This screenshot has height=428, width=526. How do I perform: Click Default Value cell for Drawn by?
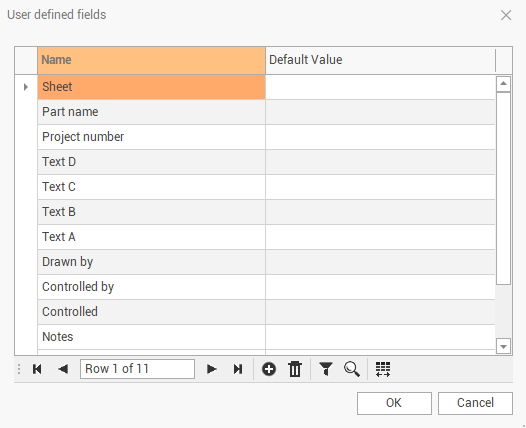380,262
